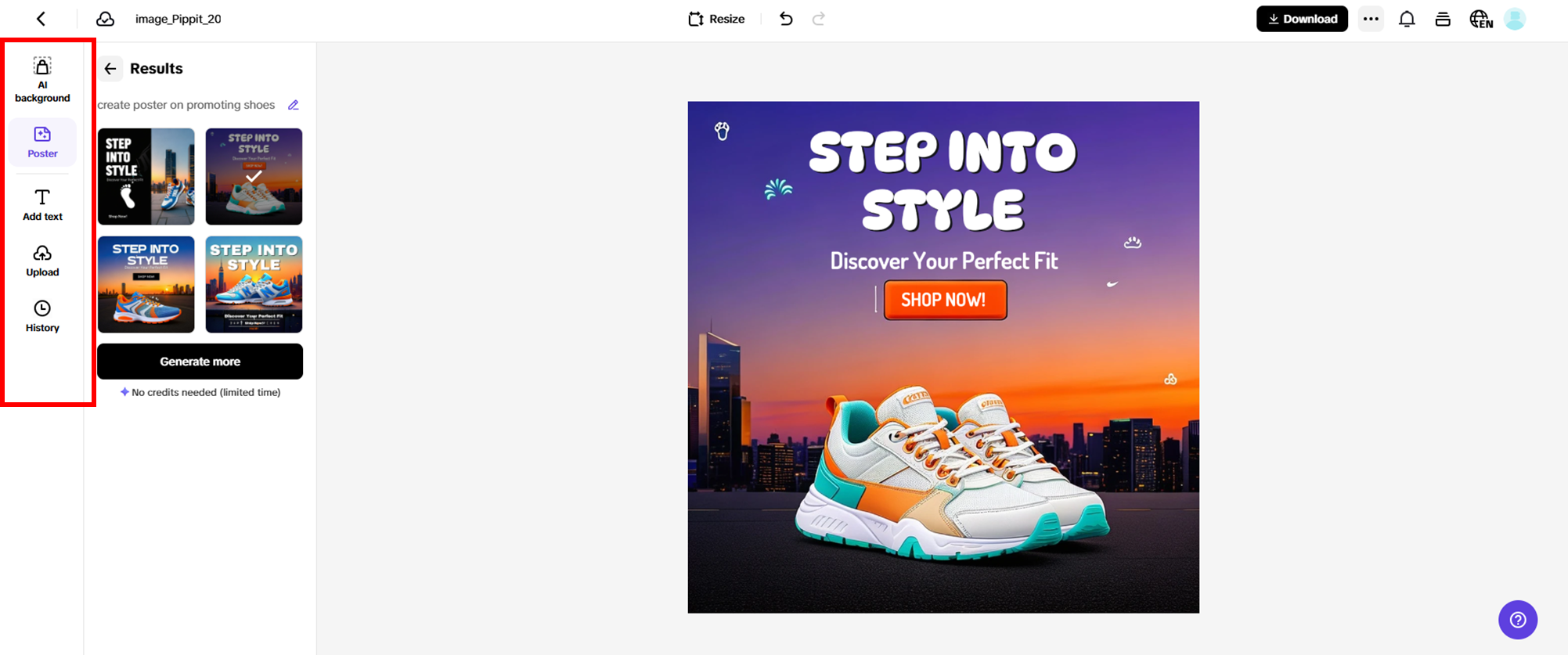Select the dark STEP INTO STYLE poster thumbnail

point(146,176)
